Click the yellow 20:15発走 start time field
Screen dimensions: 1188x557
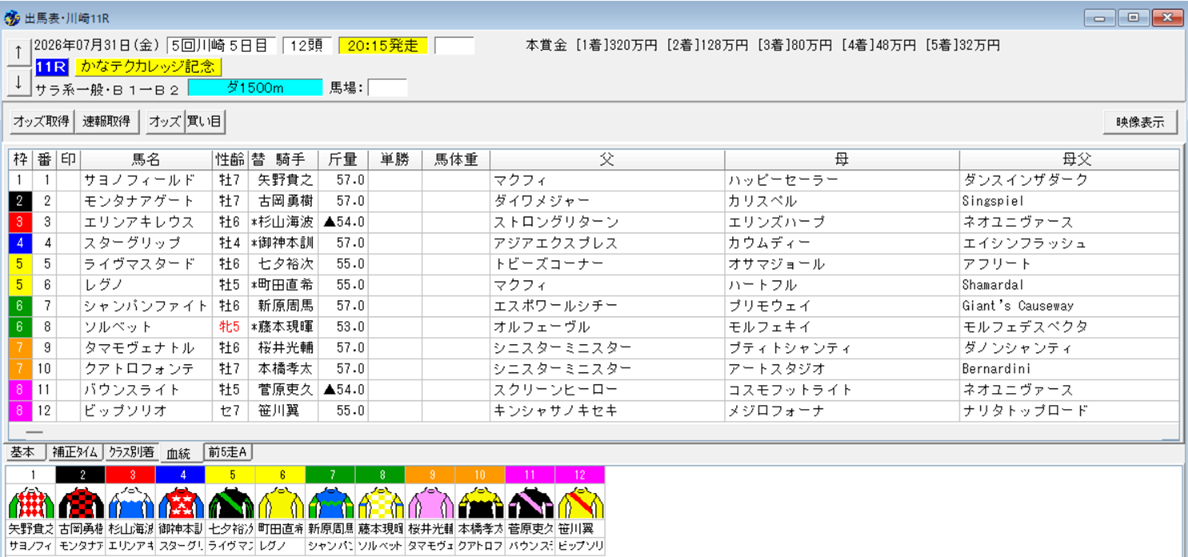click(x=383, y=45)
